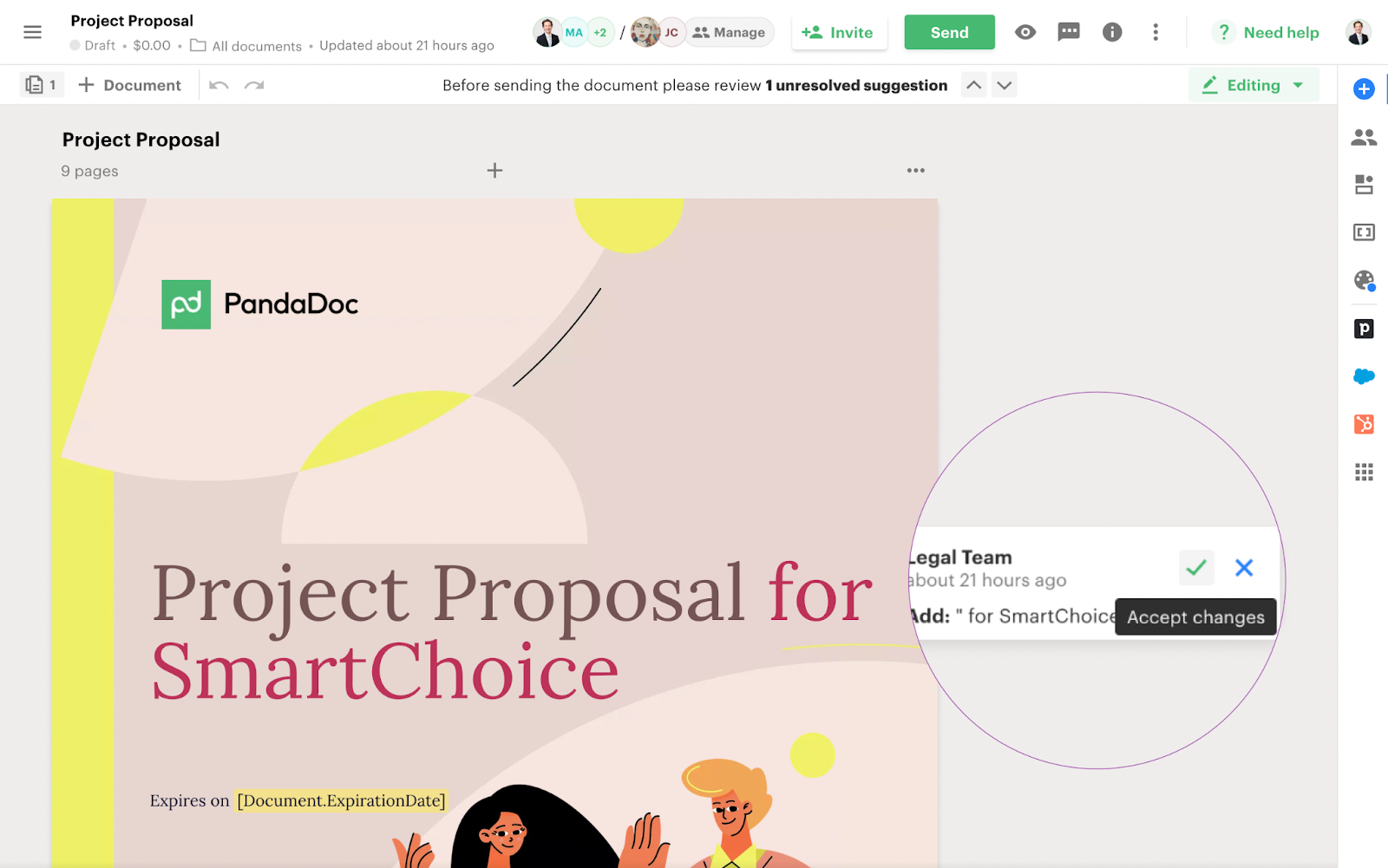Screen dimensions: 1388x868
Task: Open the three-dot more options menu
Action: [x=1156, y=32]
